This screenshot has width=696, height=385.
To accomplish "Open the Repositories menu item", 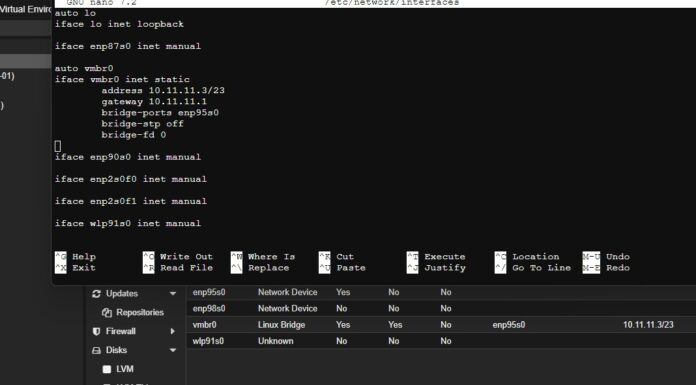I will pos(140,313).
